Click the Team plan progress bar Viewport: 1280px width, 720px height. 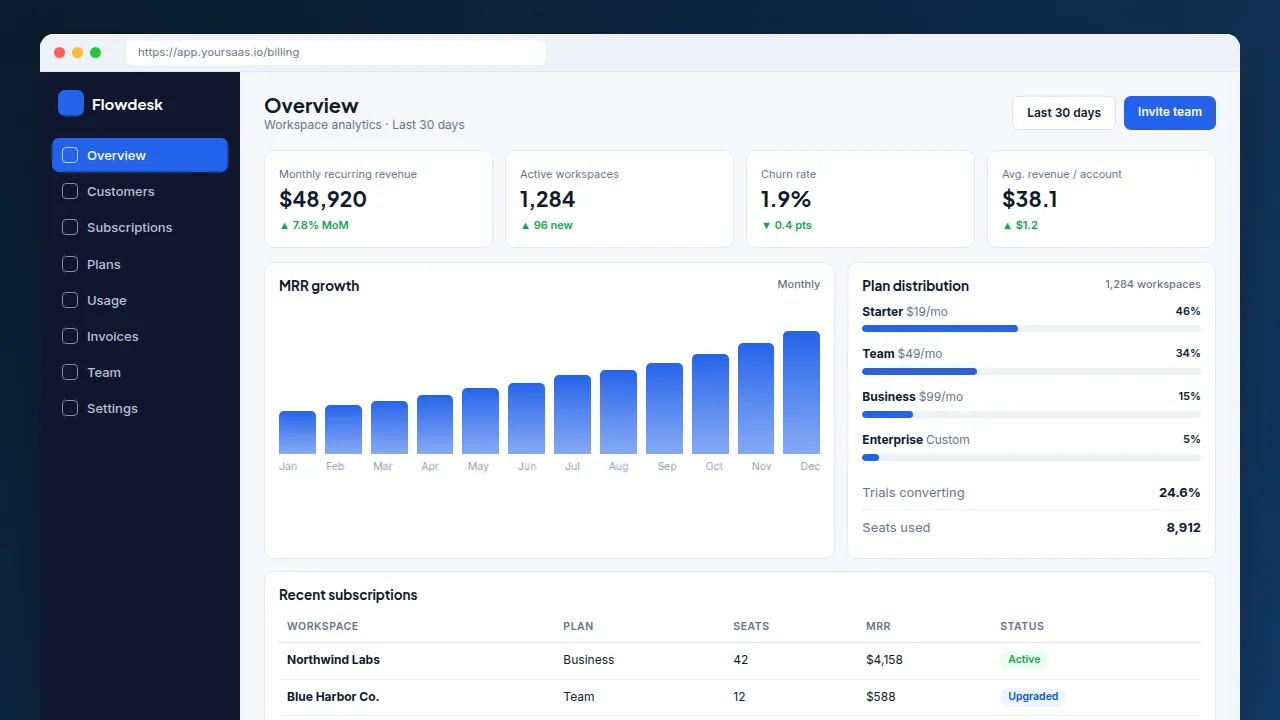1031,371
